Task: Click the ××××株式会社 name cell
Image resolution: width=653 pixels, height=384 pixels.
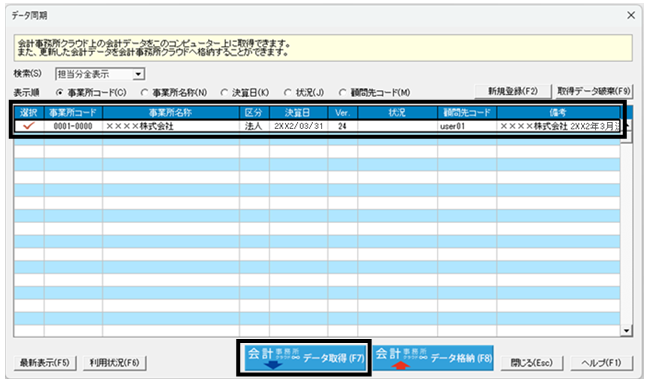Action: [171, 126]
